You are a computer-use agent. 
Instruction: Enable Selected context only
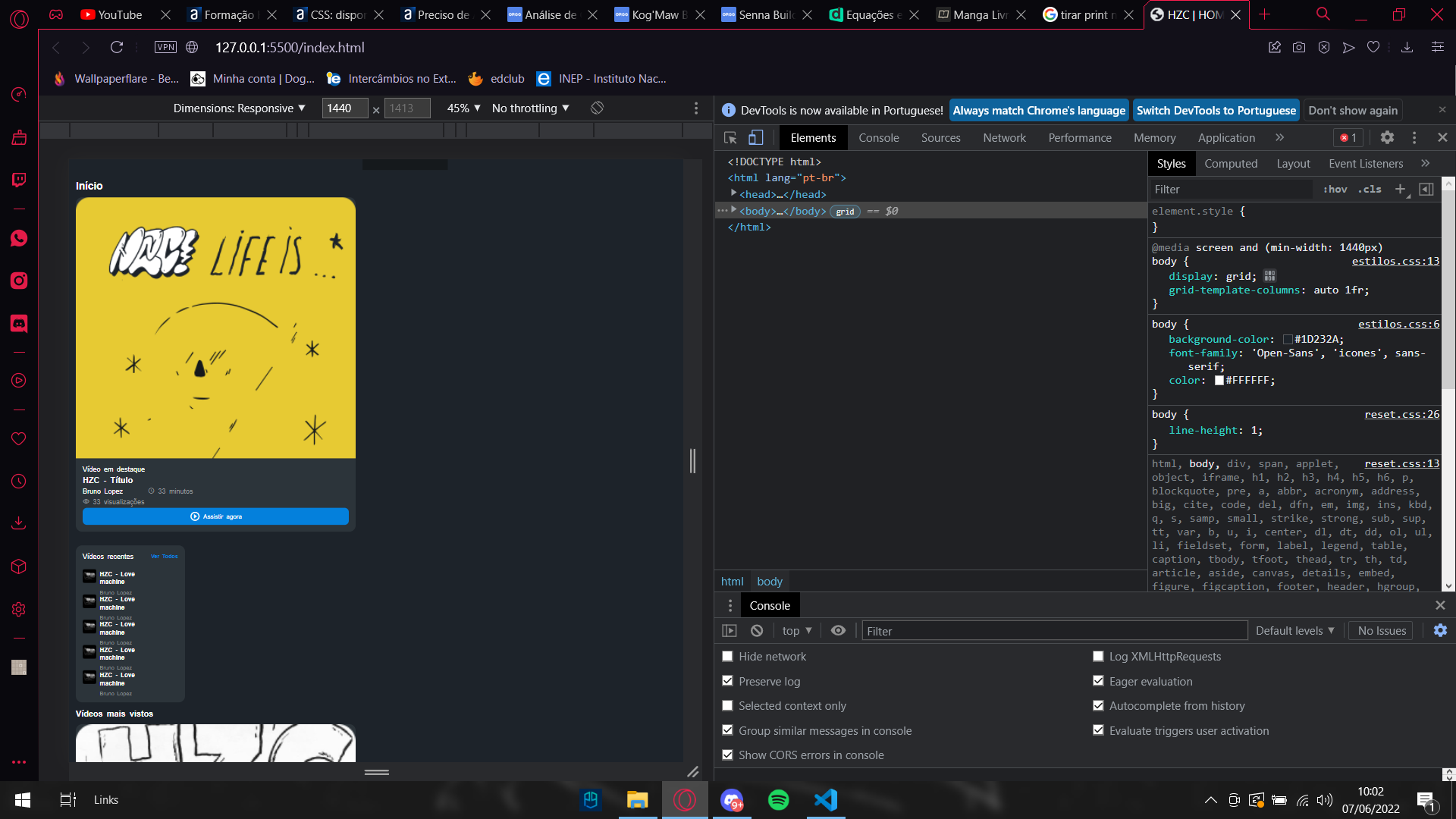point(727,706)
